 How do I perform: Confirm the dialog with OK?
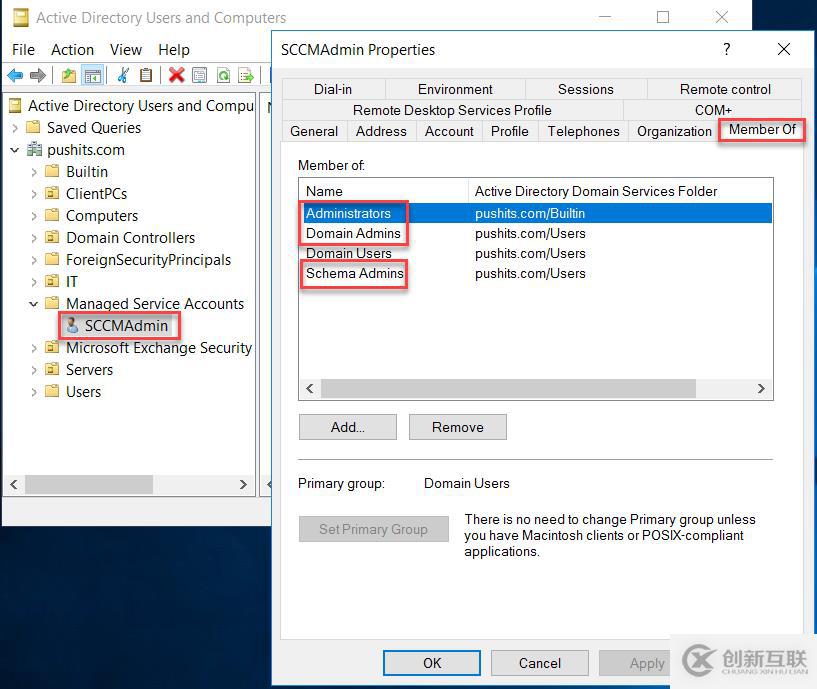(432, 663)
